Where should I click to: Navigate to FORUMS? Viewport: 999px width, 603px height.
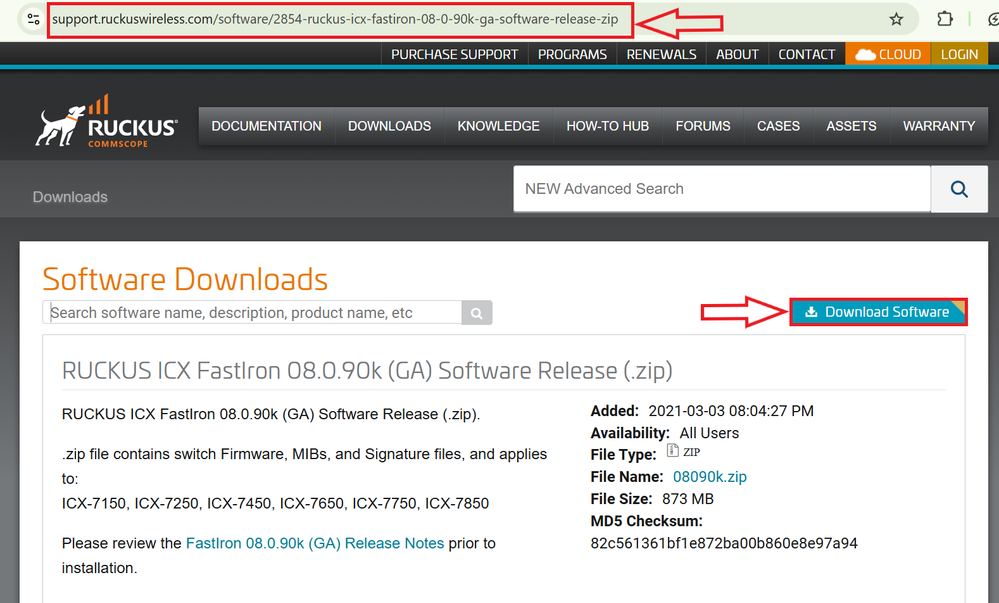pyautogui.click(x=703, y=126)
